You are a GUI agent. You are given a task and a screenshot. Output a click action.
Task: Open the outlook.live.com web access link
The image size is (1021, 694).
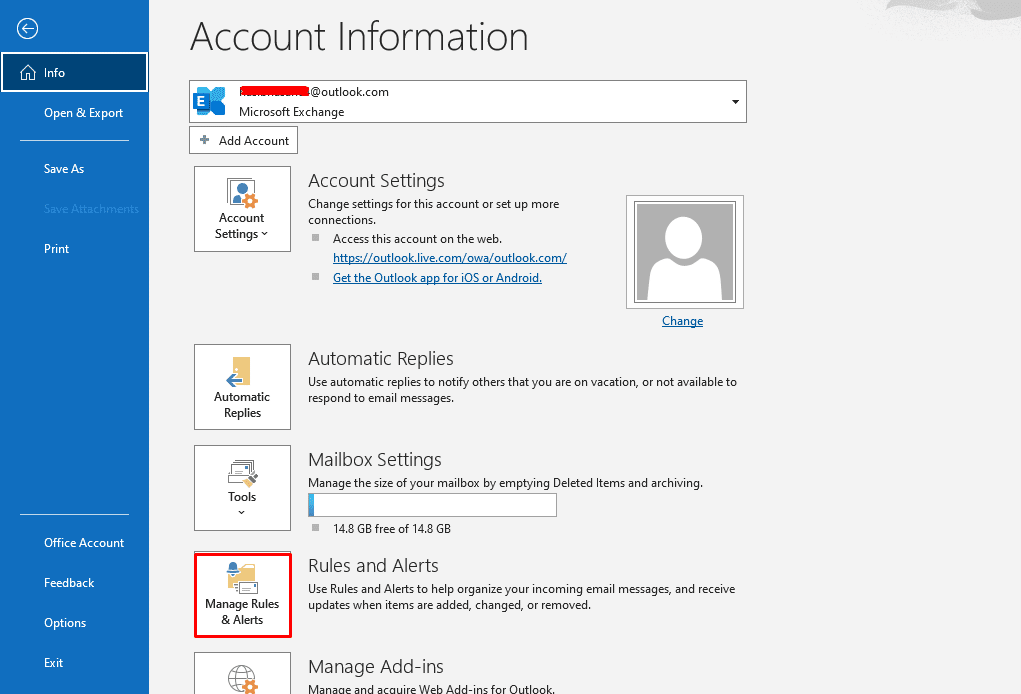click(x=450, y=258)
